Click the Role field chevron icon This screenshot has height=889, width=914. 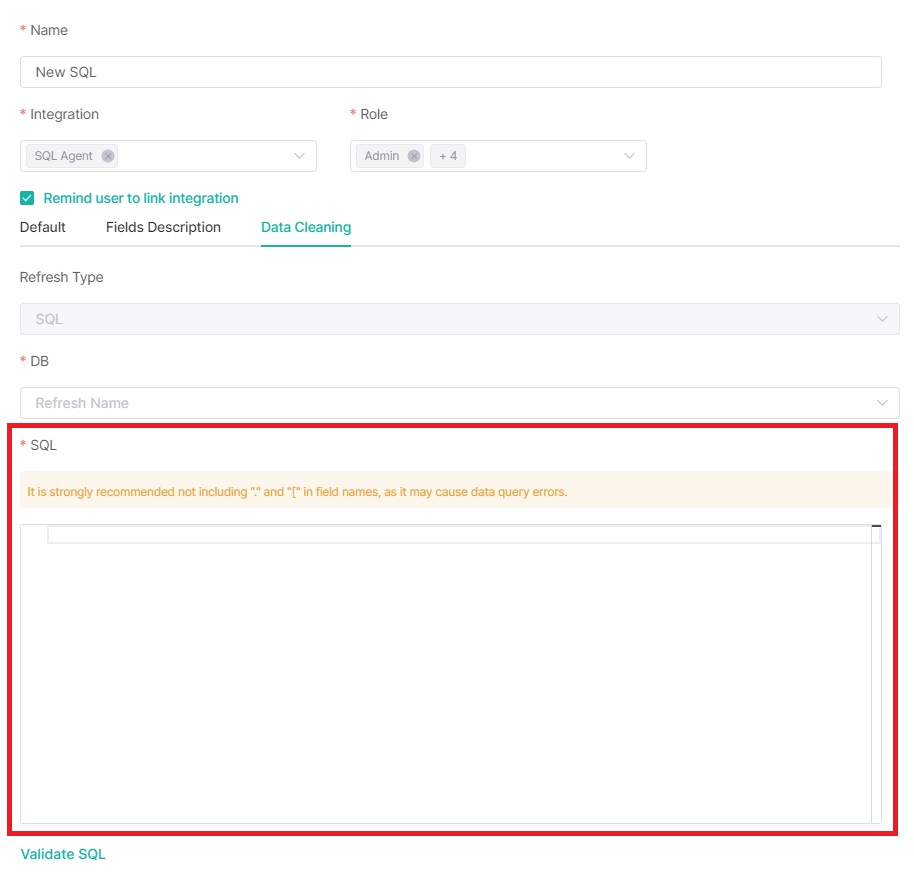click(629, 156)
